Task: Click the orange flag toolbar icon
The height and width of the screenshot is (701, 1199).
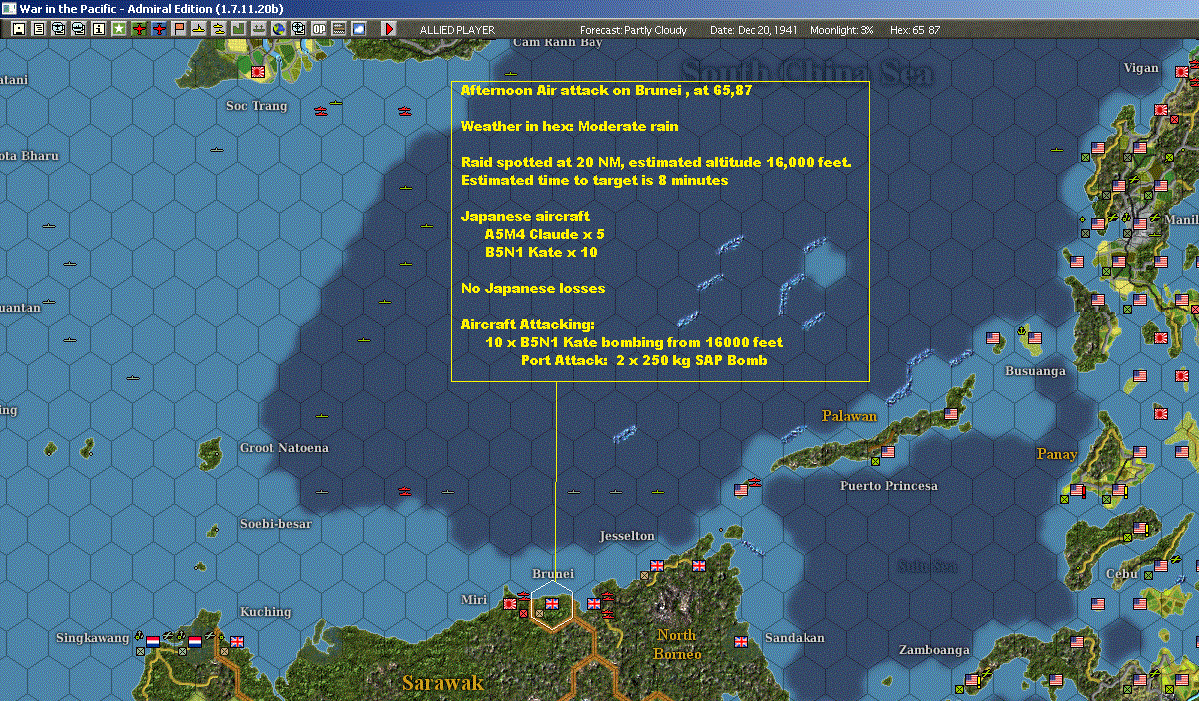Action: coord(179,29)
